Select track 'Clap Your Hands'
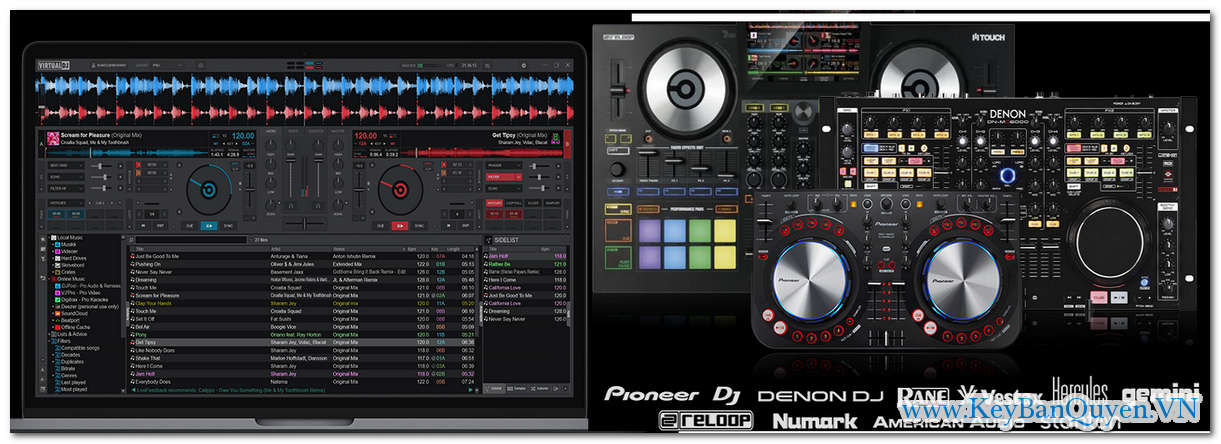 pyautogui.click(x=303, y=303)
